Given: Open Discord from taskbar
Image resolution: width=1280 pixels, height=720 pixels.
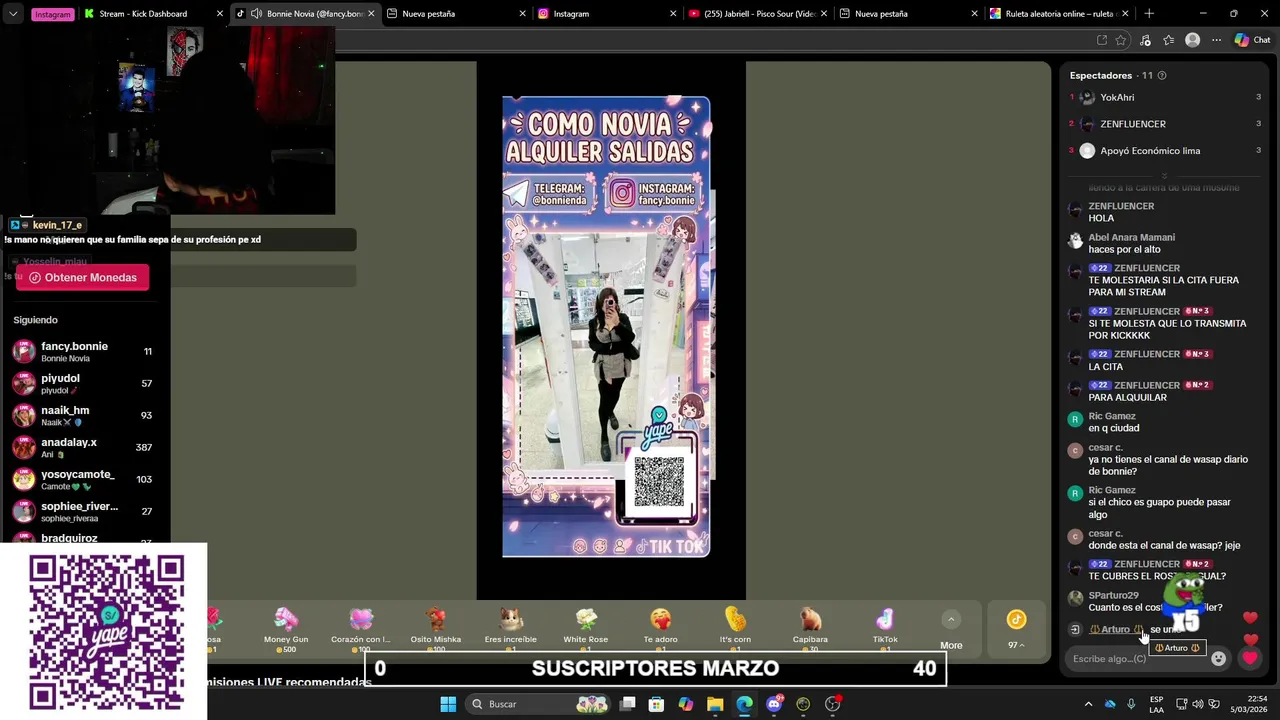Looking at the screenshot, I should click(773, 704).
